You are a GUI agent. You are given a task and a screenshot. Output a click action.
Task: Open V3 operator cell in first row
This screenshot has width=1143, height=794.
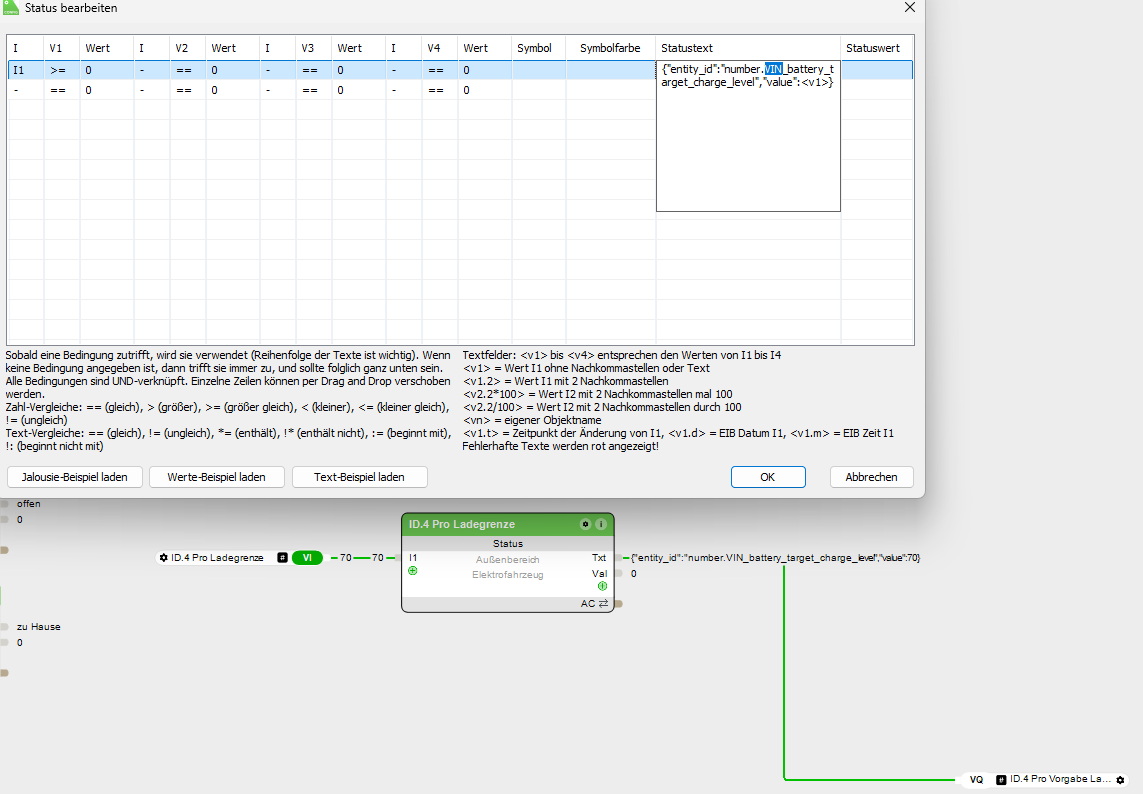313,70
